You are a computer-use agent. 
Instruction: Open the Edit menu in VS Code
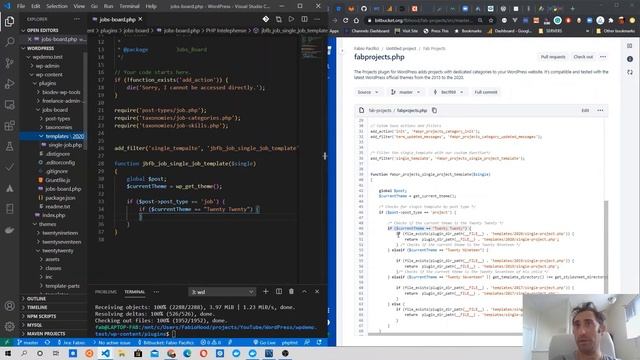(36, 6)
